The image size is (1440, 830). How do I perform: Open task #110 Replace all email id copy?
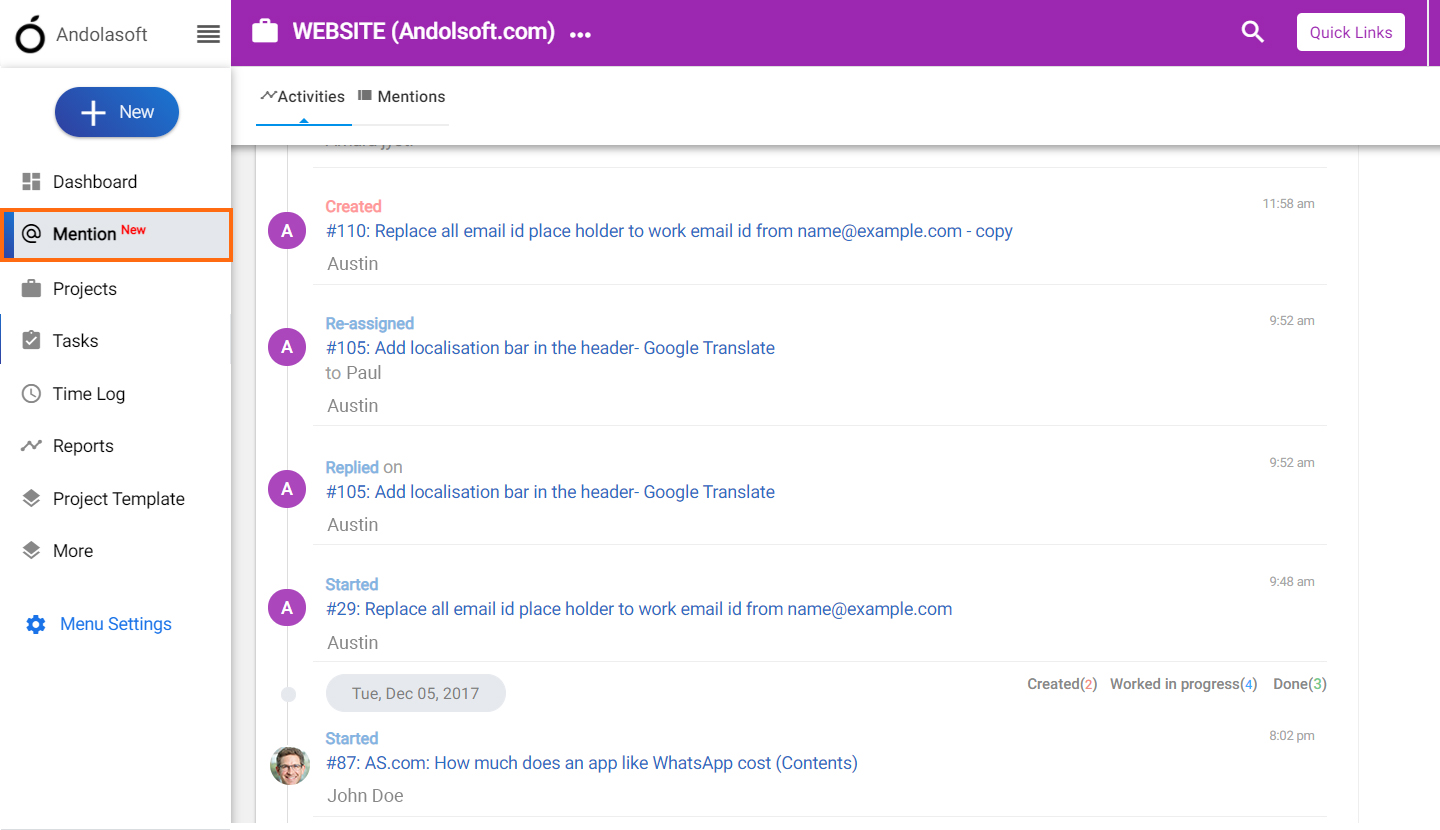click(669, 231)
